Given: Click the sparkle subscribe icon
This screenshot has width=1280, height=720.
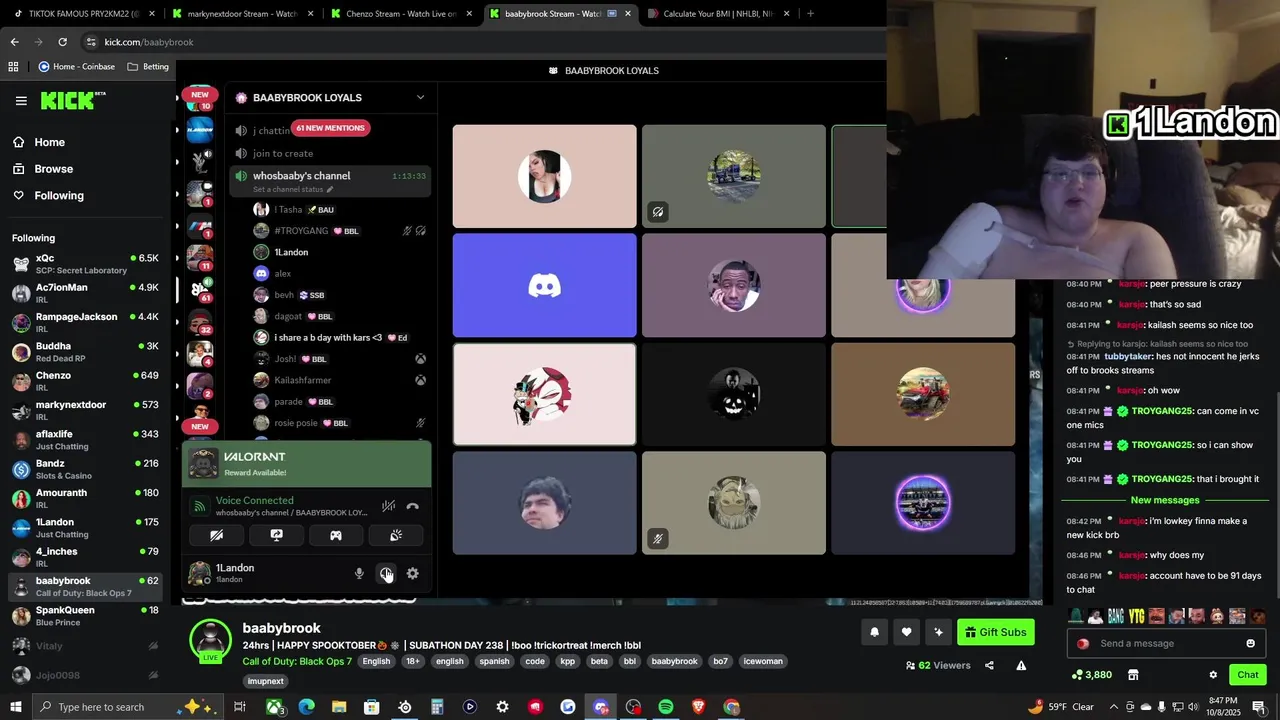Looking at the screenshot, I should click(938, 632).
